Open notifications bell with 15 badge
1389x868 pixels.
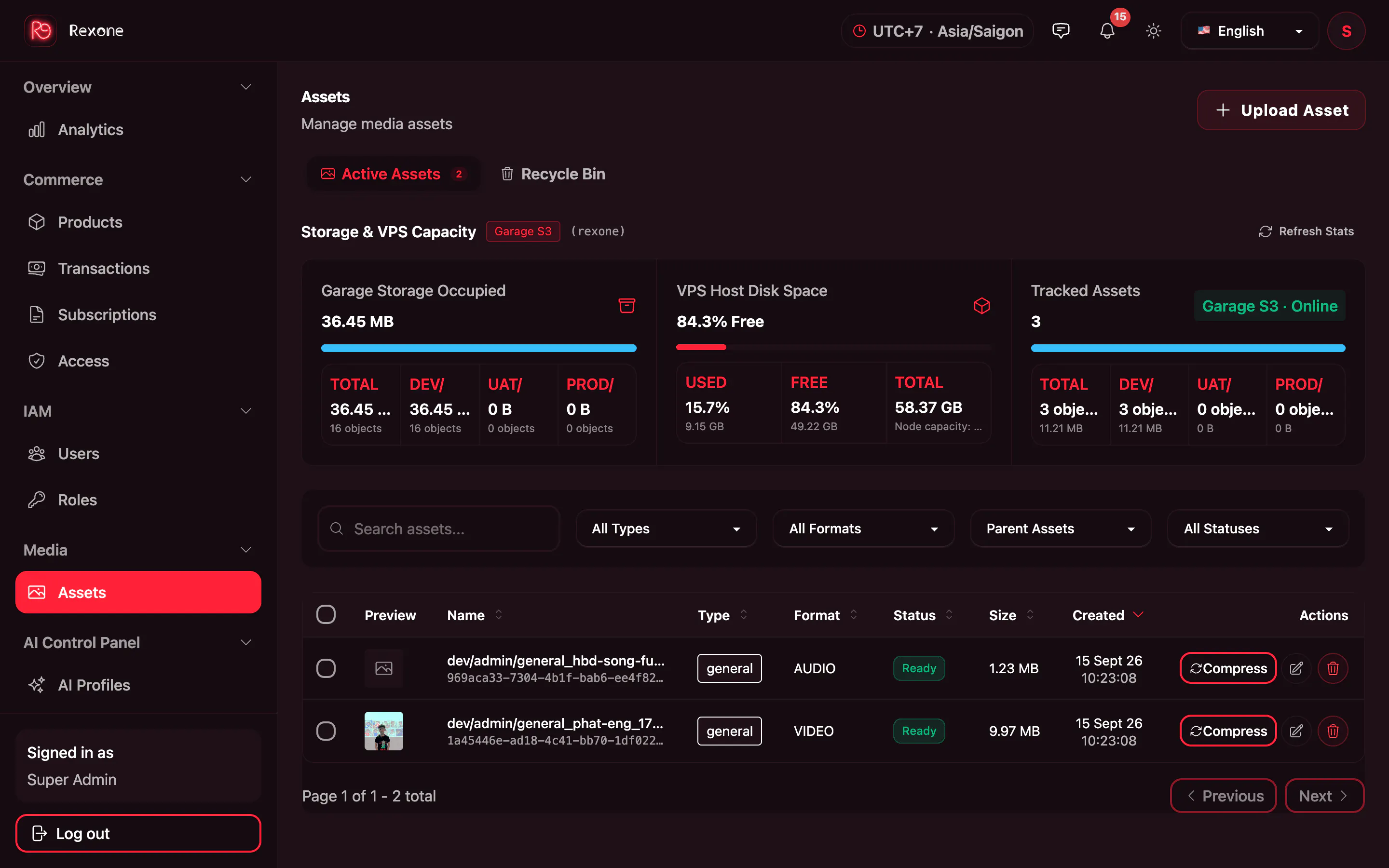point(1107,30)
